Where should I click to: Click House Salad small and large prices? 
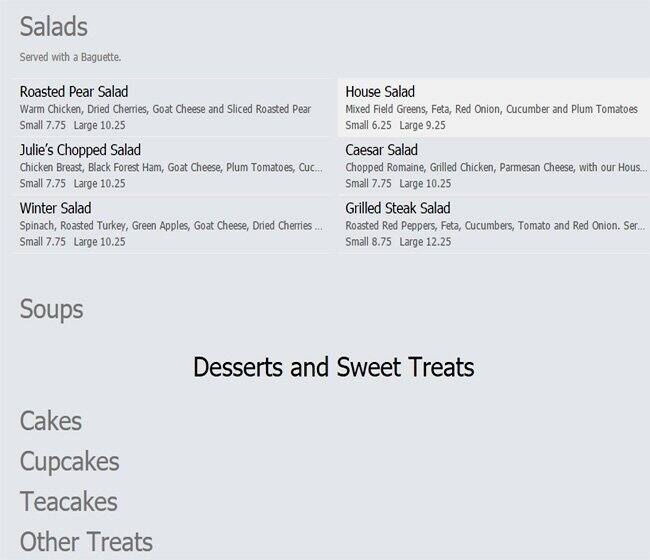pyautogui.click(x=395, y=126)
